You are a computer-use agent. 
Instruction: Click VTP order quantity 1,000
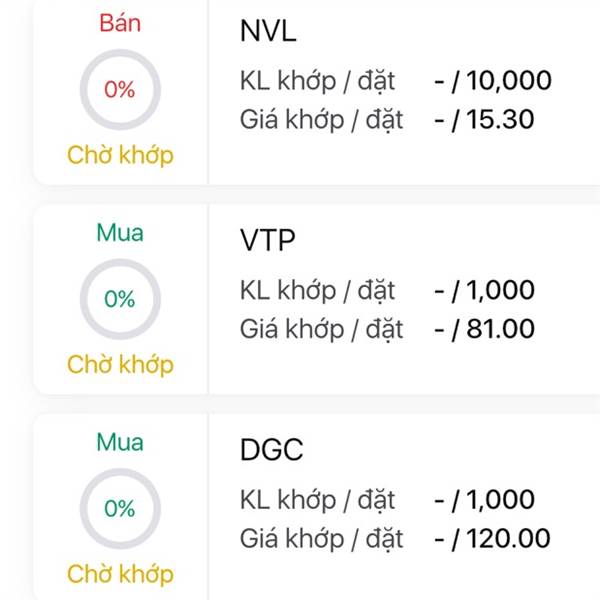click(501, 290)
